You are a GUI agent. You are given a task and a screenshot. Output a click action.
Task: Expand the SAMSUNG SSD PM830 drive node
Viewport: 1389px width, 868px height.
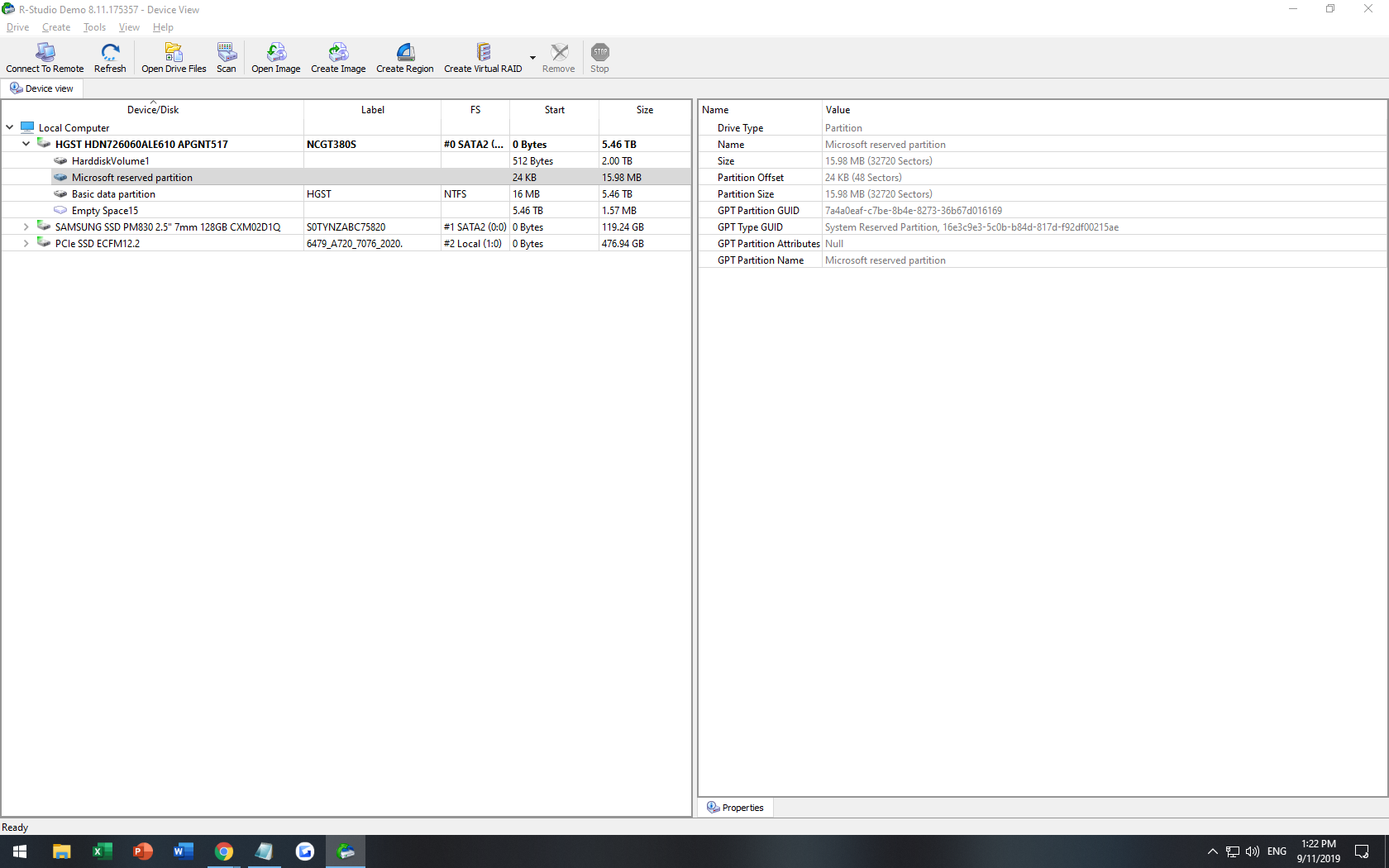point(26,227)
